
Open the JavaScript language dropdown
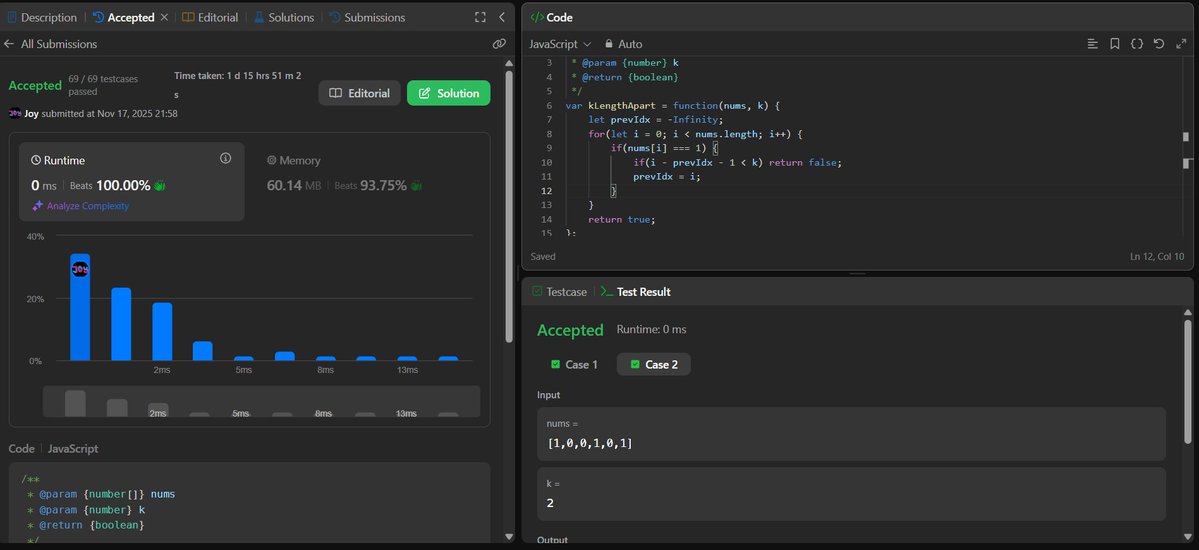[561, 44]
